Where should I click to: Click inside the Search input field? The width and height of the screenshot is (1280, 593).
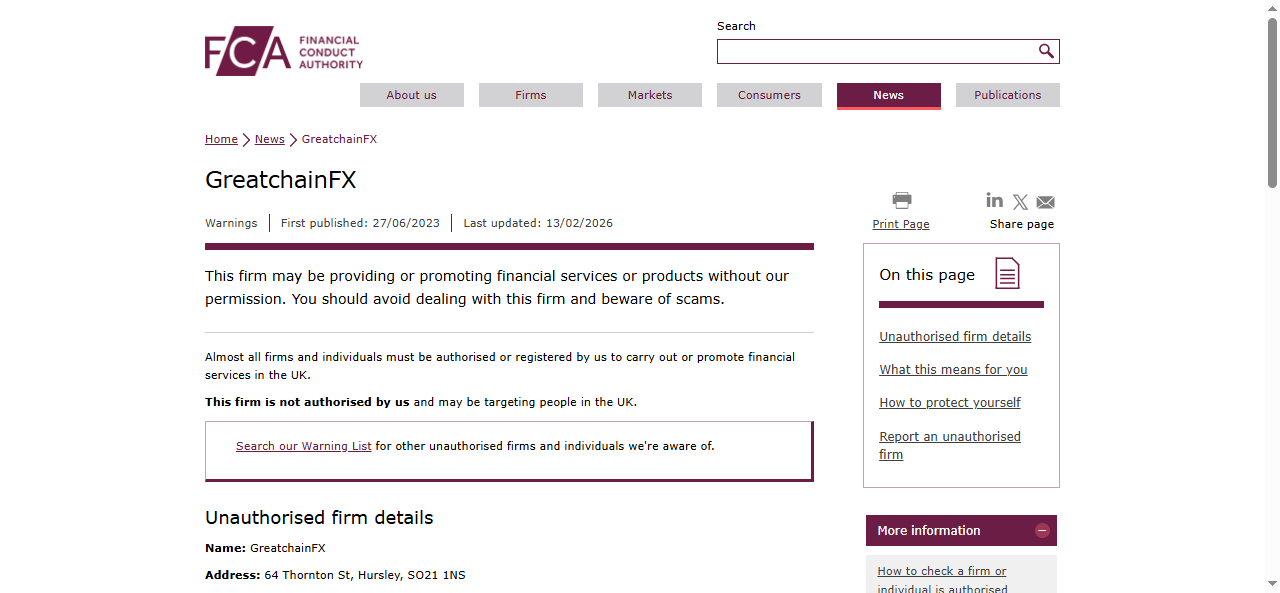tap(875, 51)
